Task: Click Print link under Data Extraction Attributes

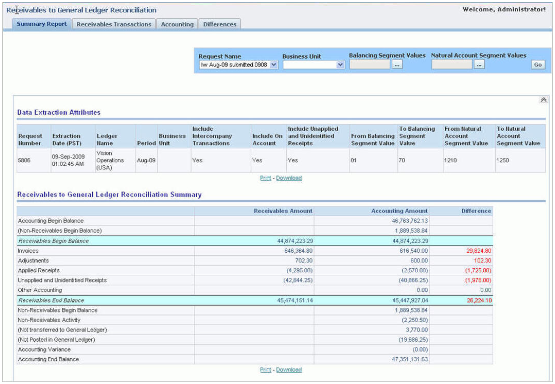Action: [265, 178]
